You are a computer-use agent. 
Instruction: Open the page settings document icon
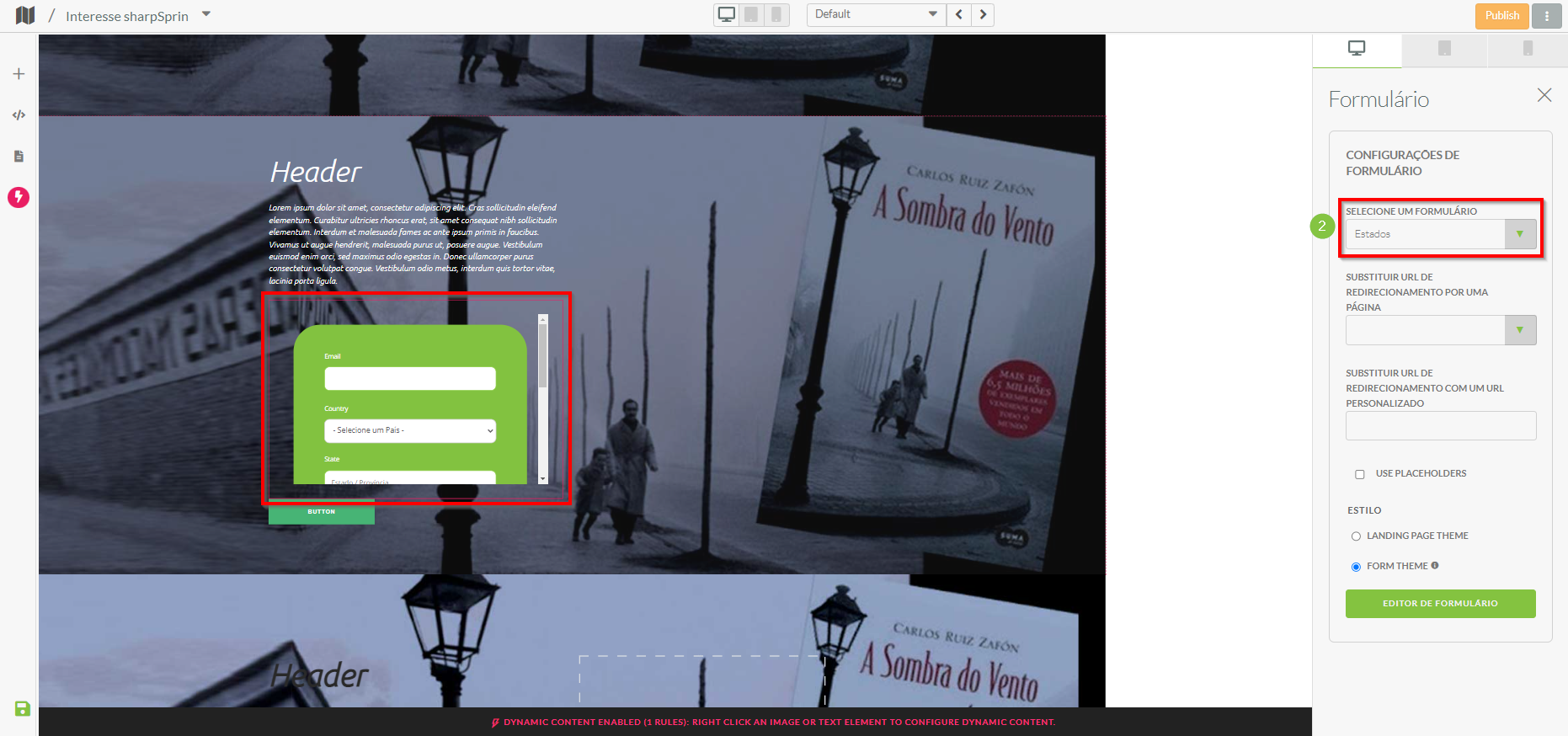pyautogui.click(x=19, y=156)
